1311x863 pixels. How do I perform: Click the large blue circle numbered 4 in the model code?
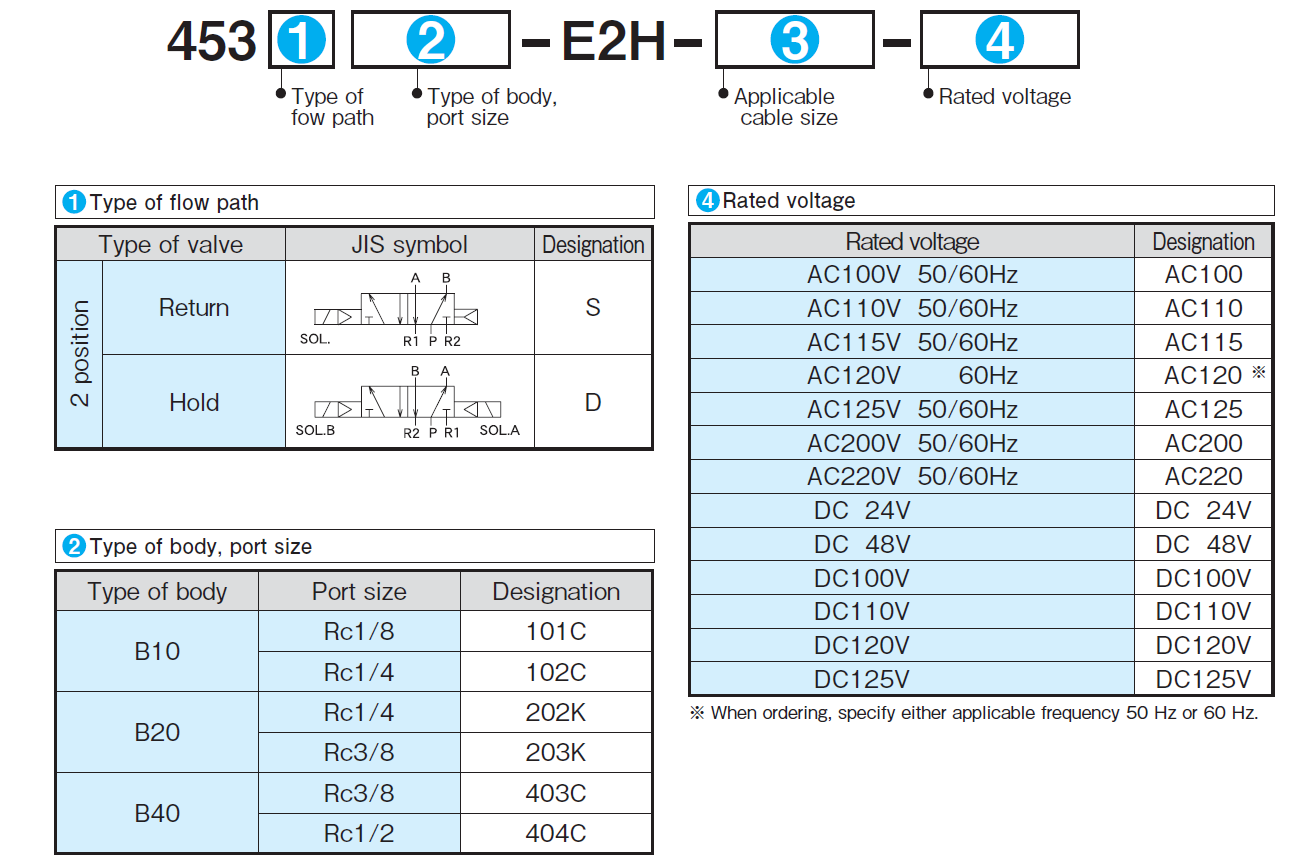(999, 41)
